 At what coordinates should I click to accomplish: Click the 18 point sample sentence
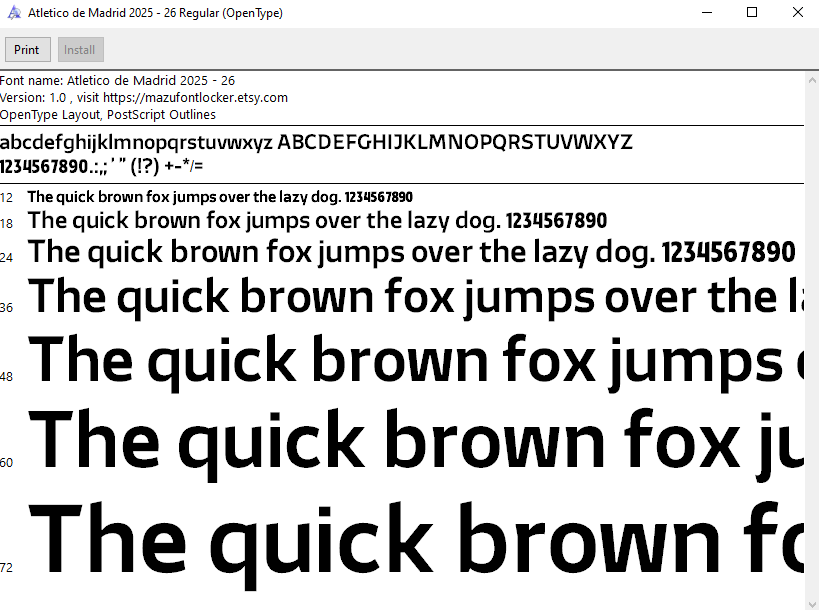coord(318,220)
